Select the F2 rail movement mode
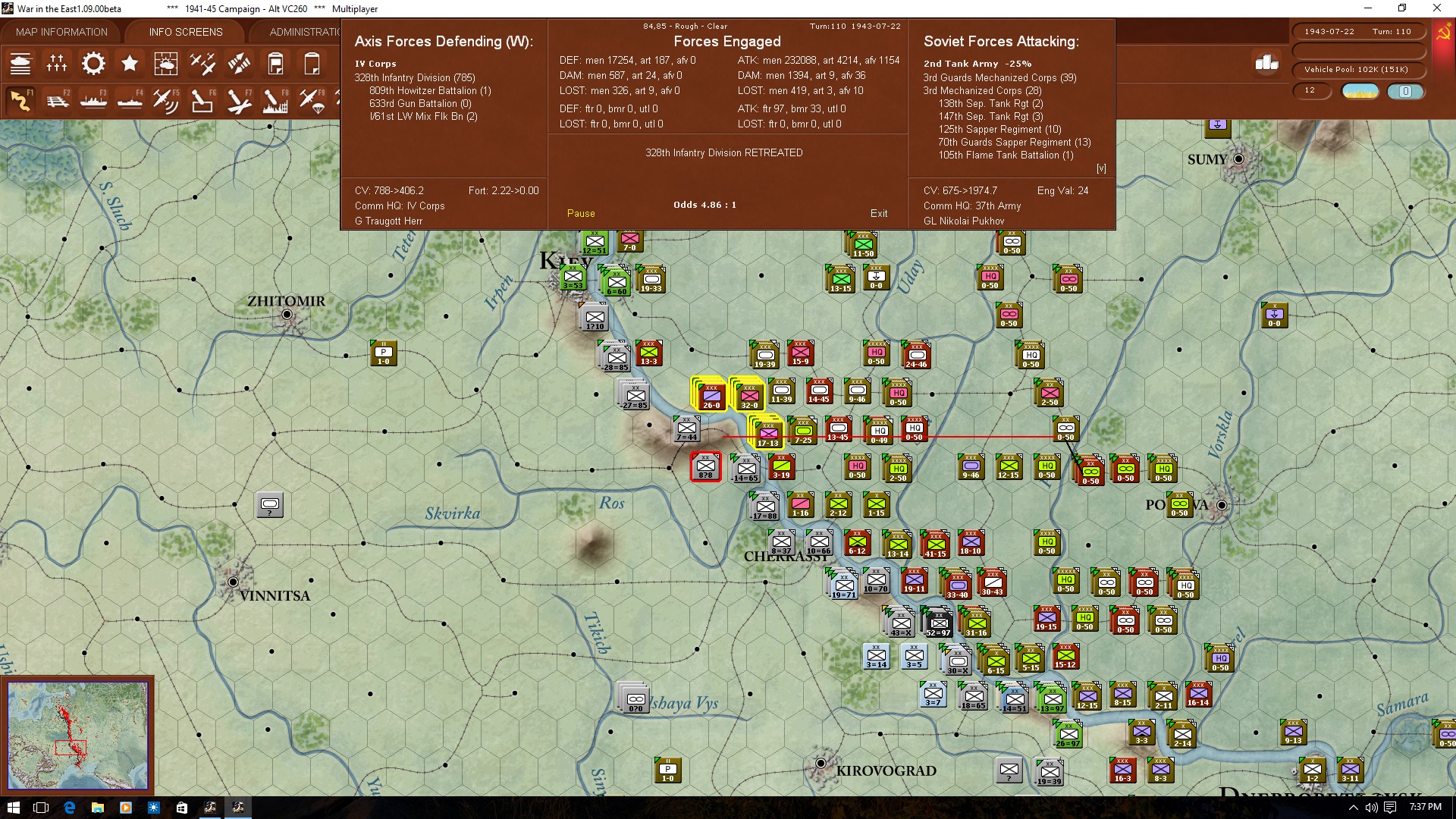 point(58,100)
